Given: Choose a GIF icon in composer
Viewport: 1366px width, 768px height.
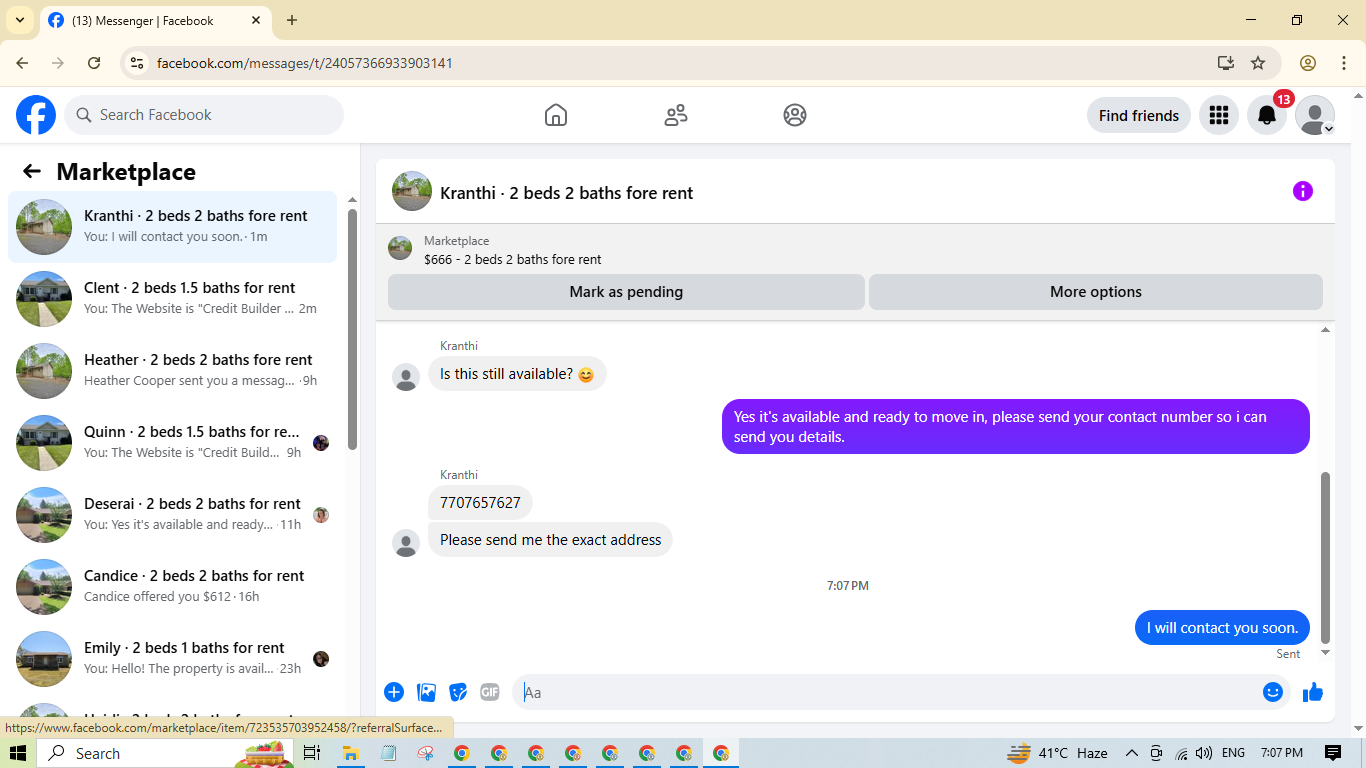Looking at the screenshot, I should 489,692.
